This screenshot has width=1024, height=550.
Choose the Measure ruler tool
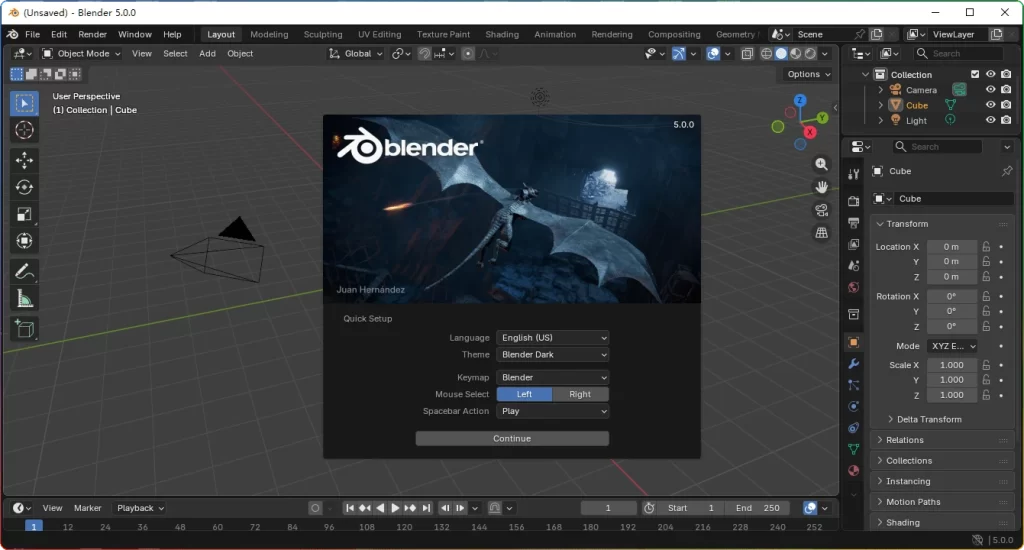click(24, 299)
